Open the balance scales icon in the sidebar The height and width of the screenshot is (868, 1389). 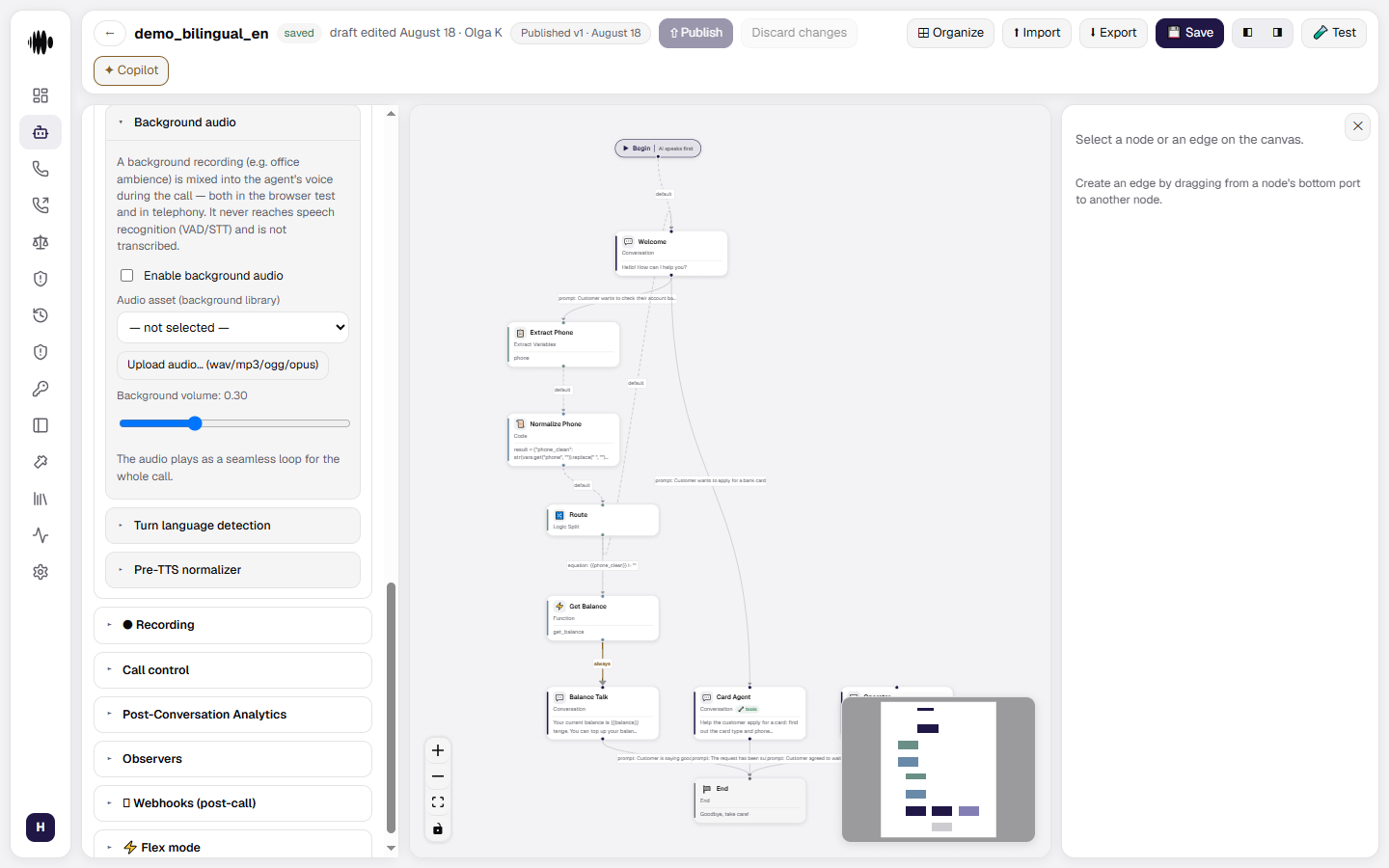(x=41, y=242)
